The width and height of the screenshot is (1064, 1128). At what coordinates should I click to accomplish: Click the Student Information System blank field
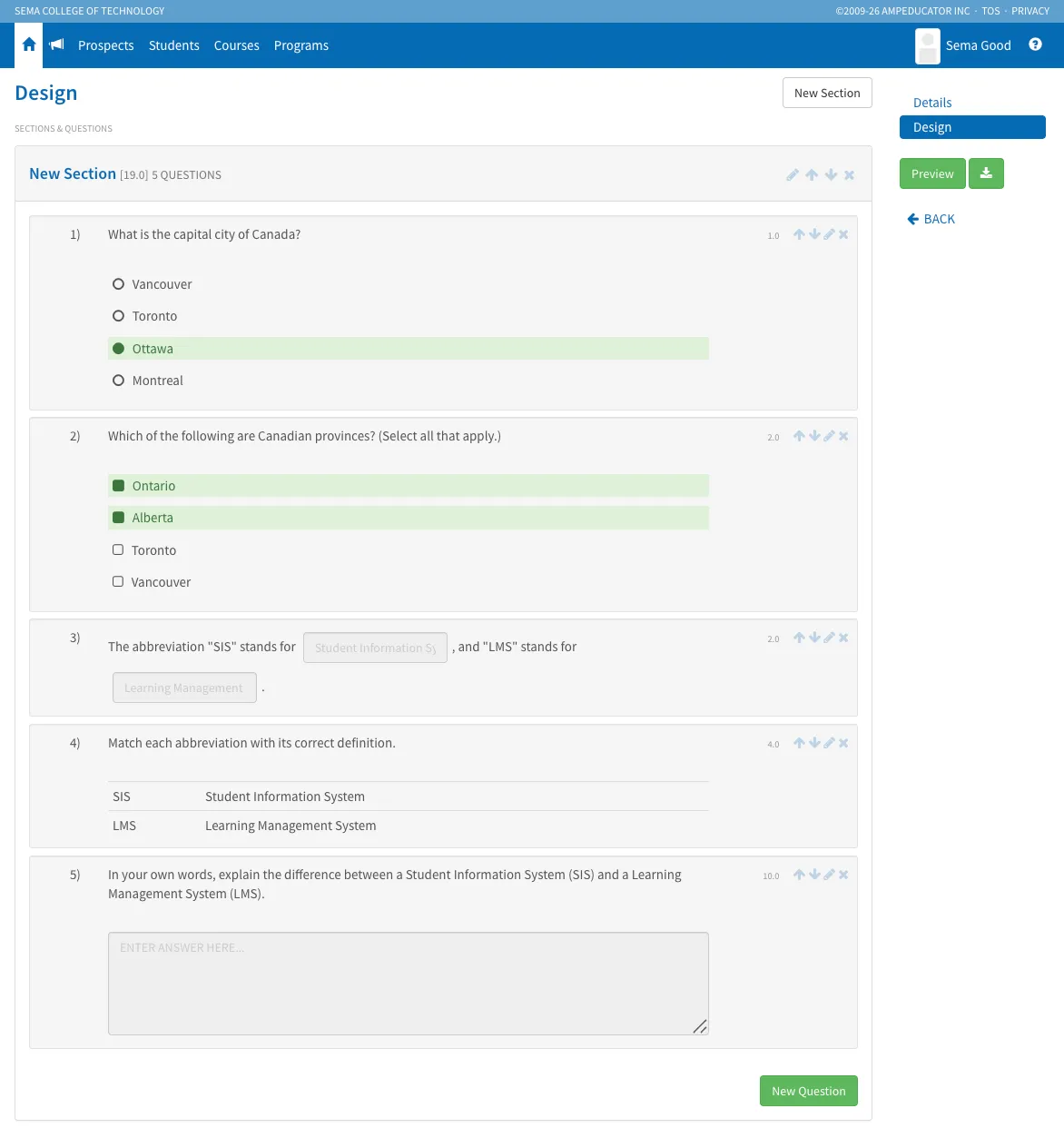coord(375,648)
